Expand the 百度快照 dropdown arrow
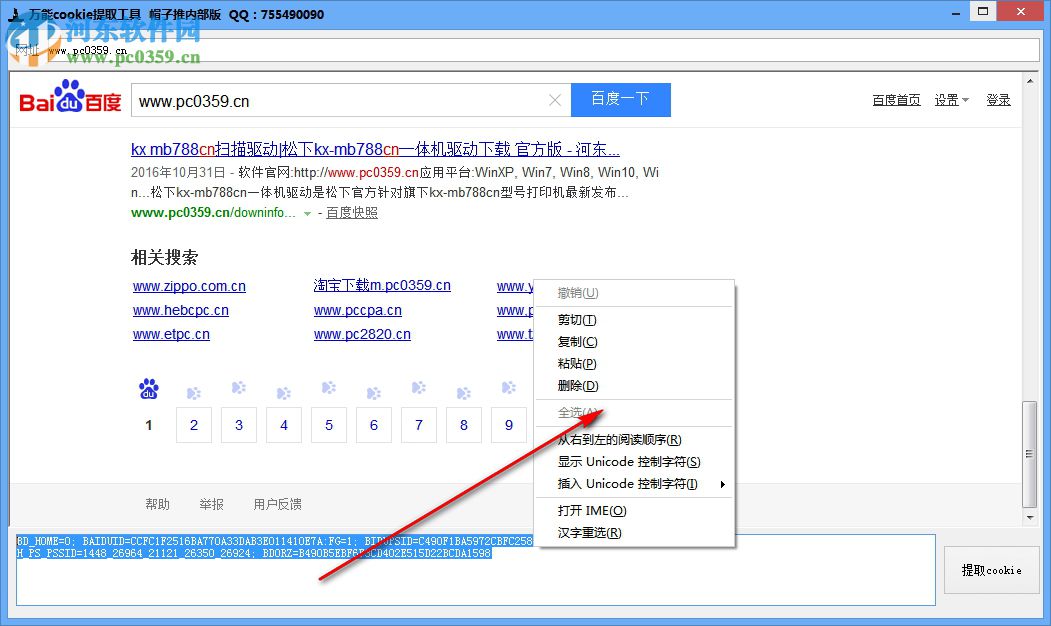The height and width of the screenshot is (626, 1051). coord(308,213)
